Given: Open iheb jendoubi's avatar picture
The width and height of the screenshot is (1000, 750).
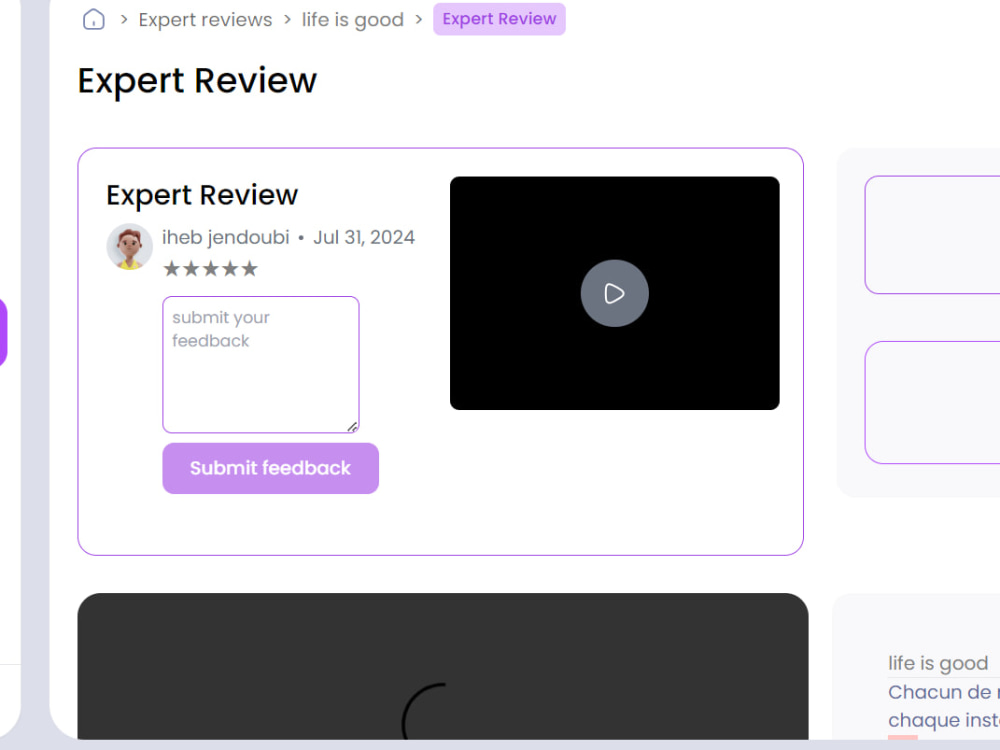Looking at the screenshot, I should click(x=129, y=246).
